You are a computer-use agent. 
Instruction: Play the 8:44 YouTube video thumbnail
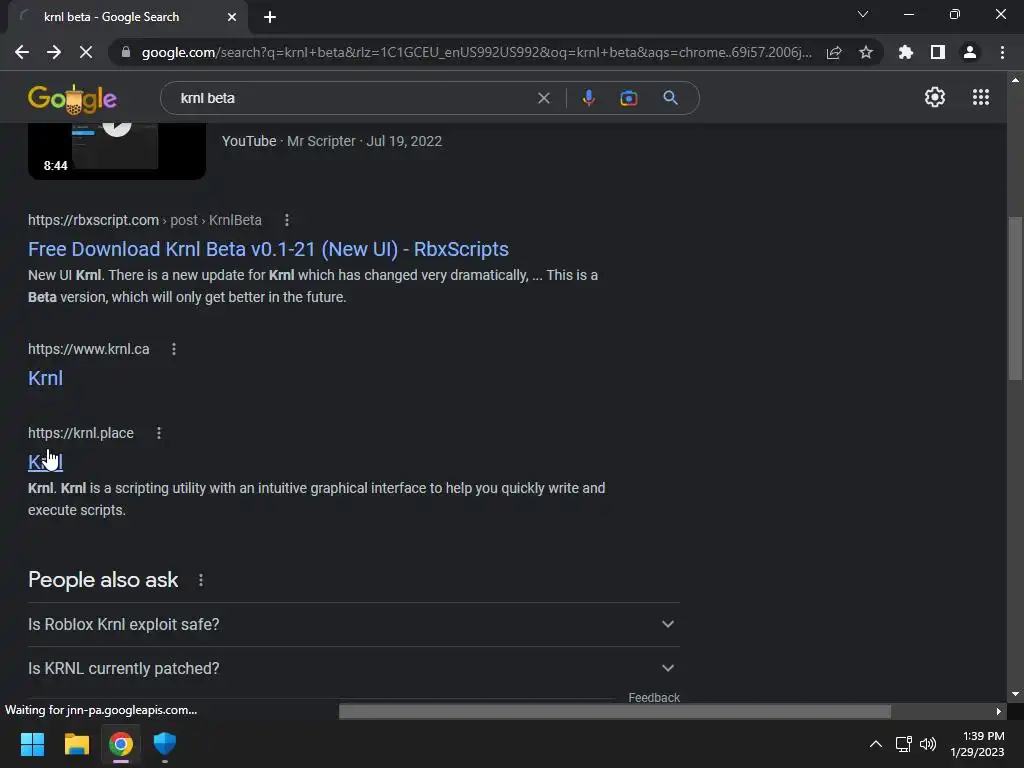117,151
